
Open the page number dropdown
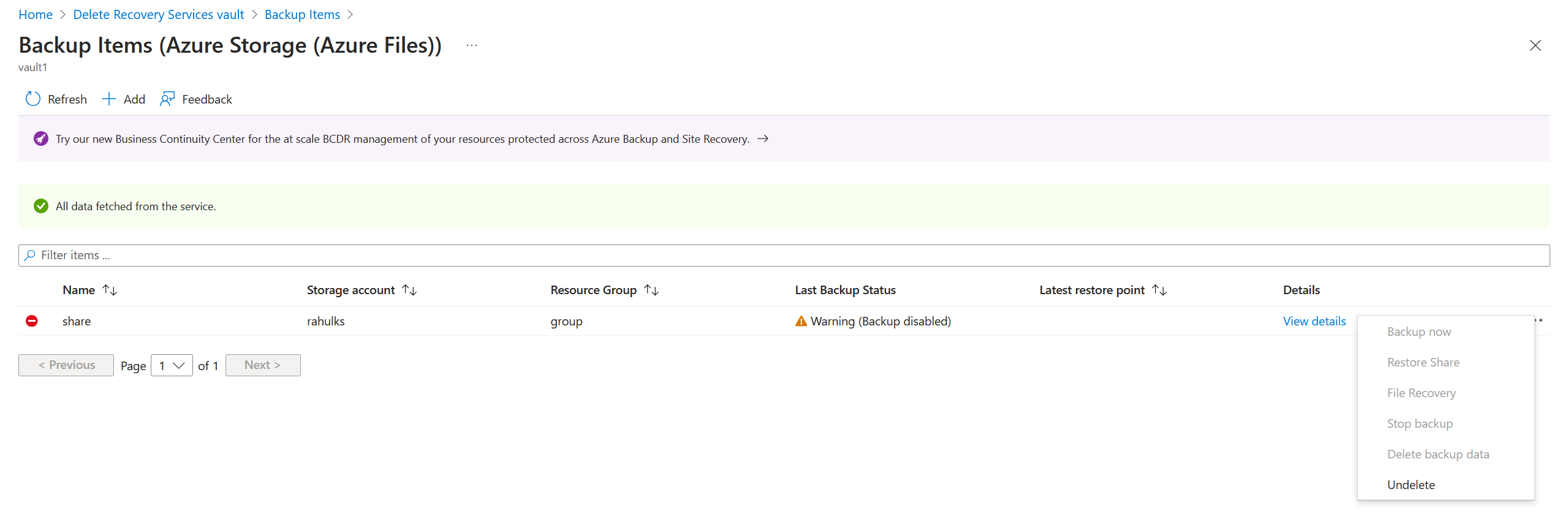(x=172, y=366)
